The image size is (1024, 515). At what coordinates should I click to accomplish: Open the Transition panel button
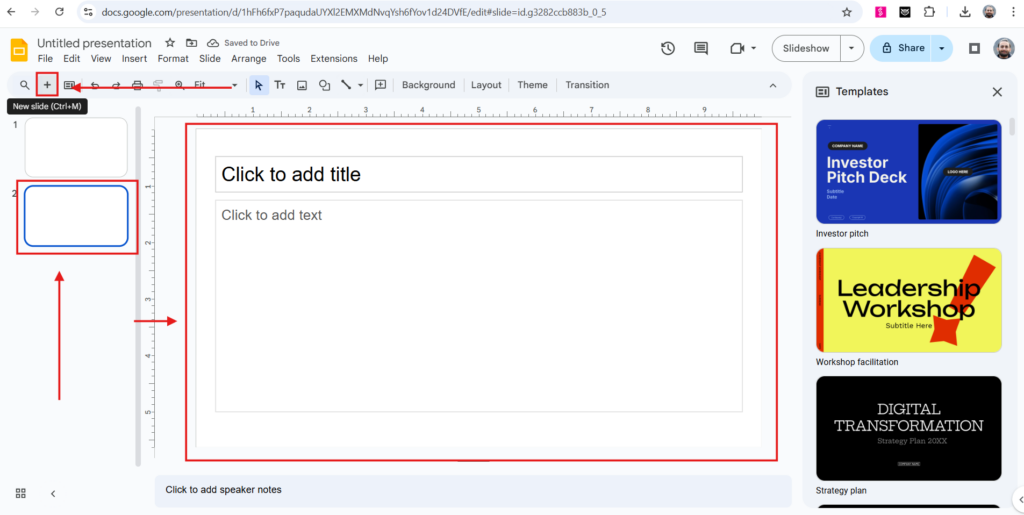coord(587,85)
